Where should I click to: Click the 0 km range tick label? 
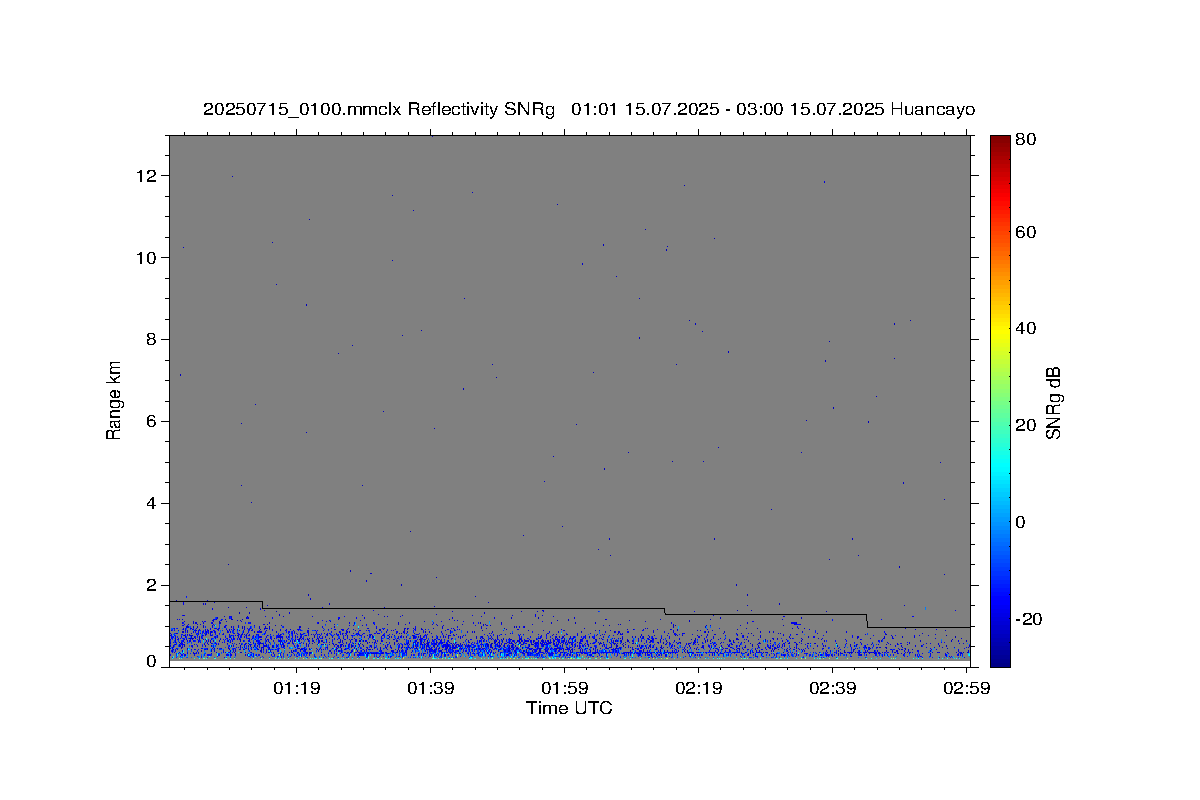[152, 661]
